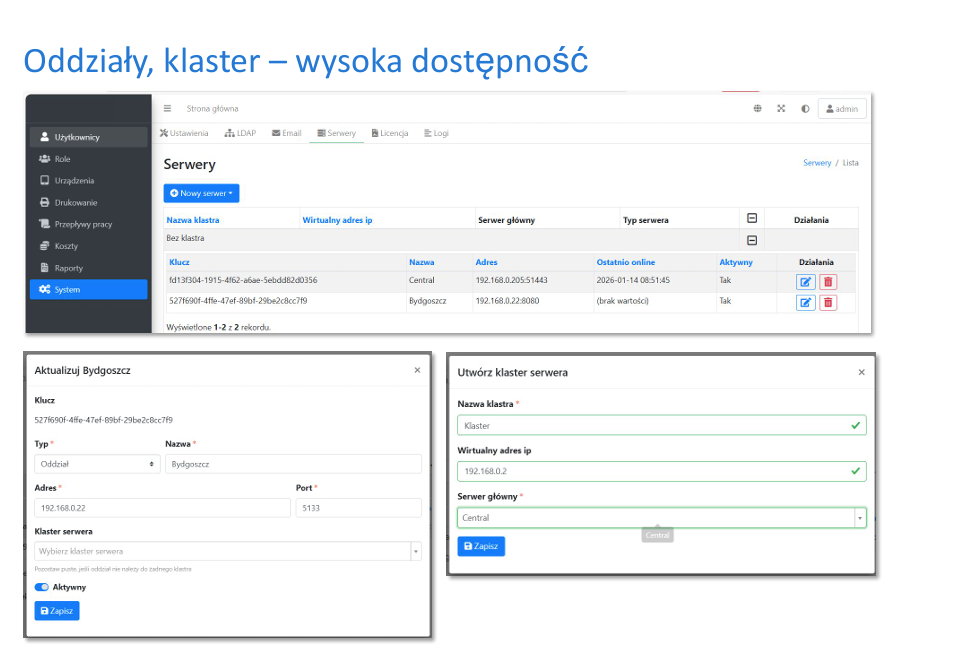Select the System sidebar item
This screenshot has width=954, height=651.
[x=88, y=290]
